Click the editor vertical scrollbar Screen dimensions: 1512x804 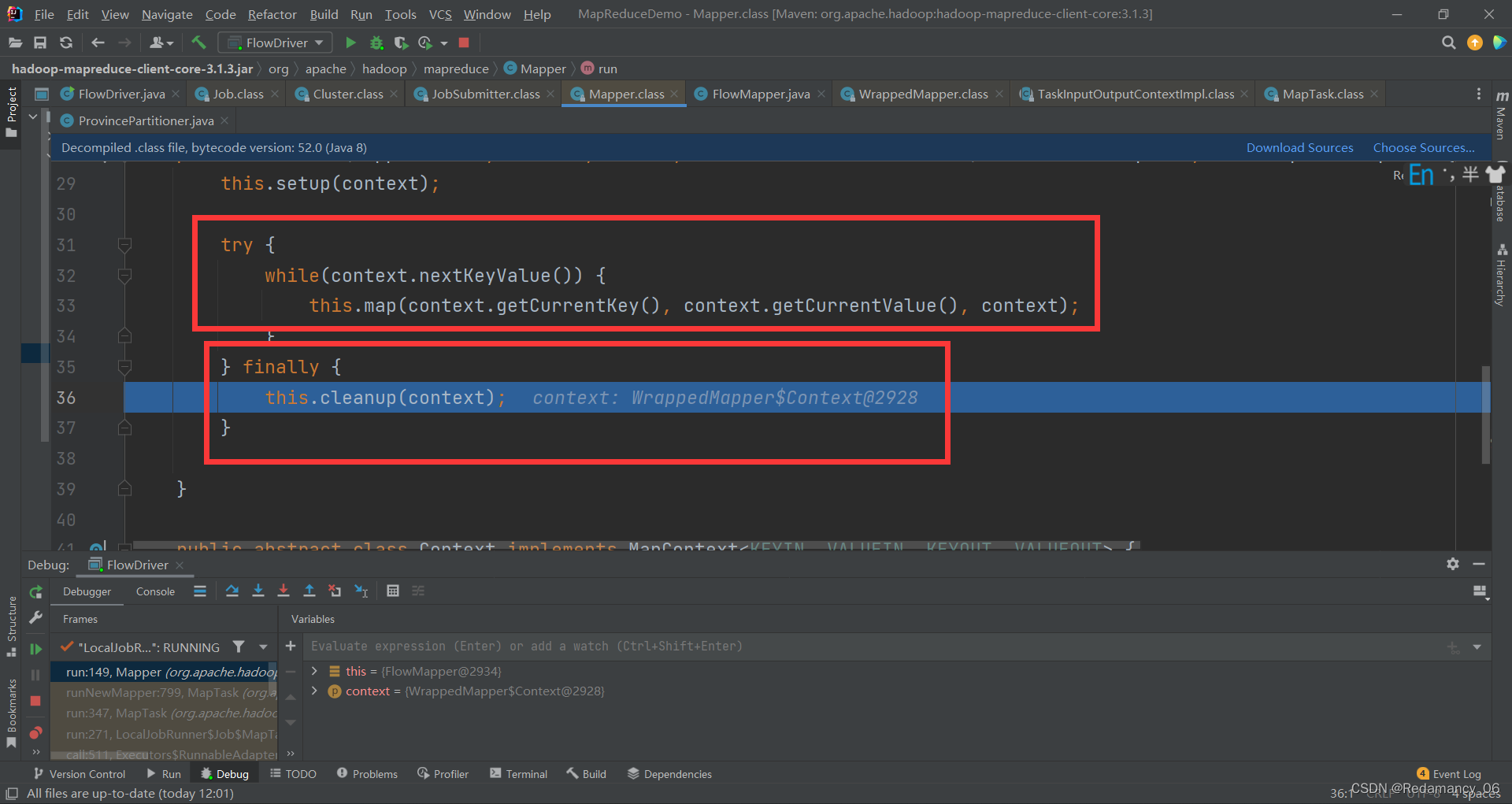1485,414
